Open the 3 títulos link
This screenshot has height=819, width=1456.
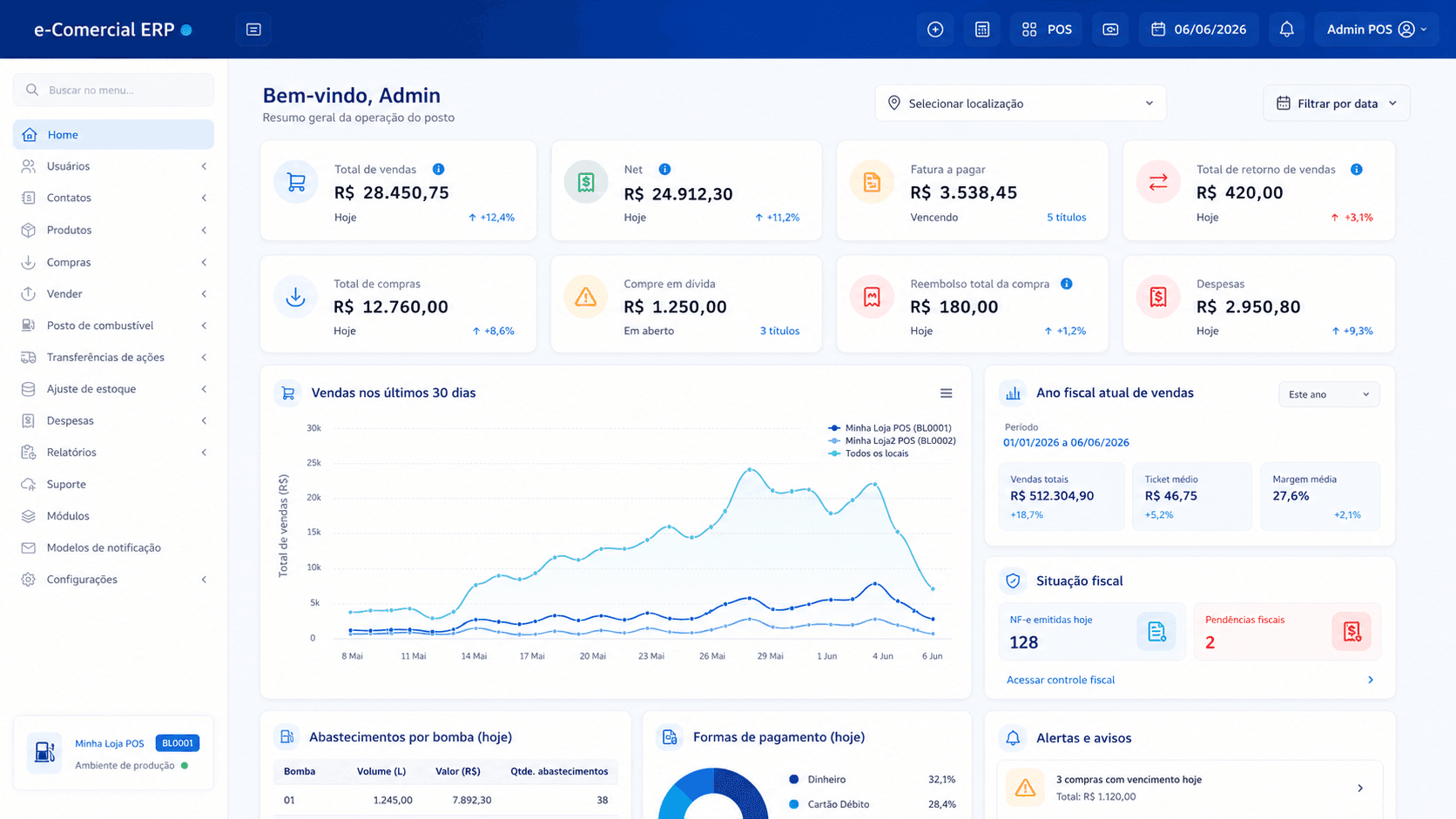pyautogui.click(x=779, y=331)
